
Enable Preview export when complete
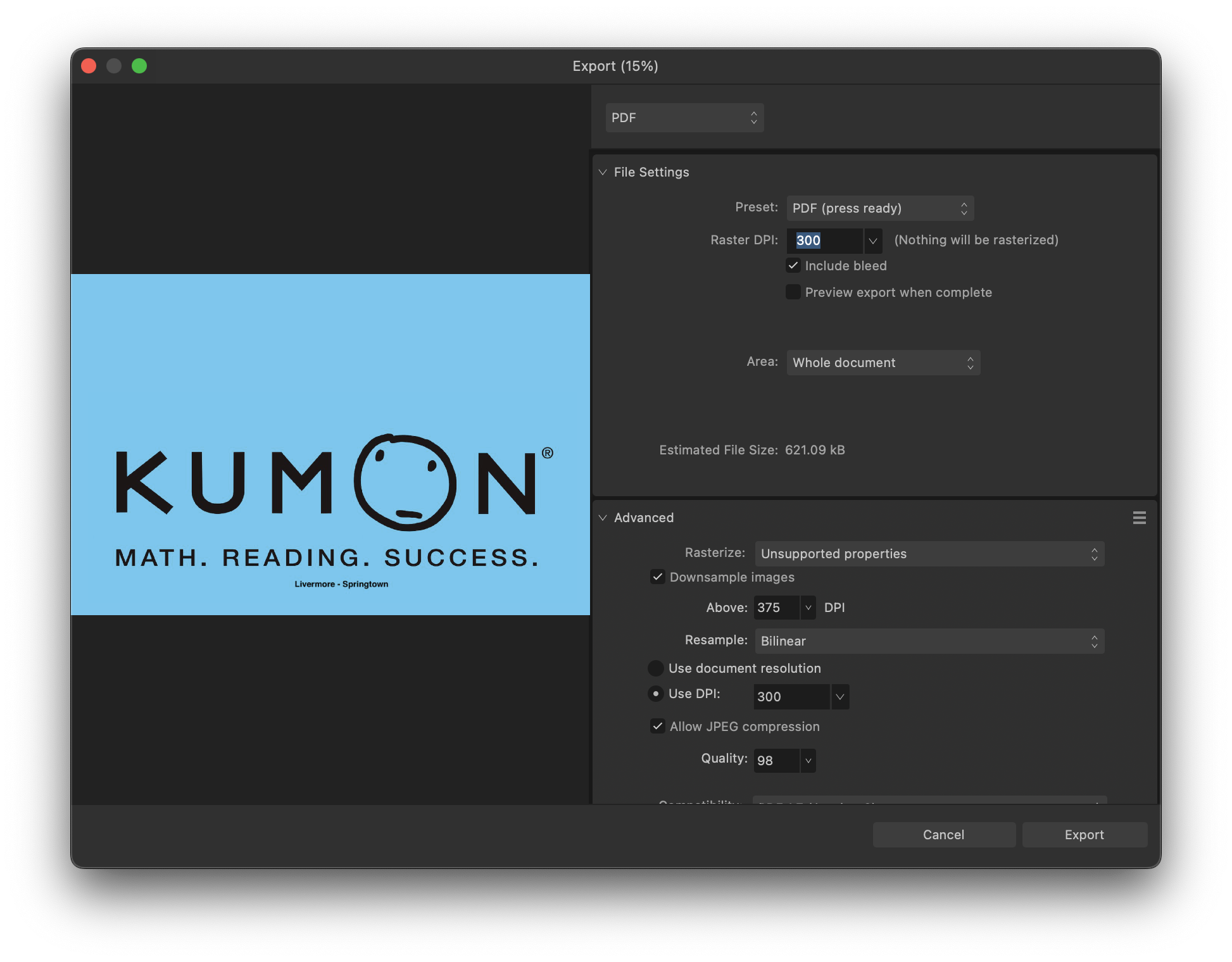[793, 292]
